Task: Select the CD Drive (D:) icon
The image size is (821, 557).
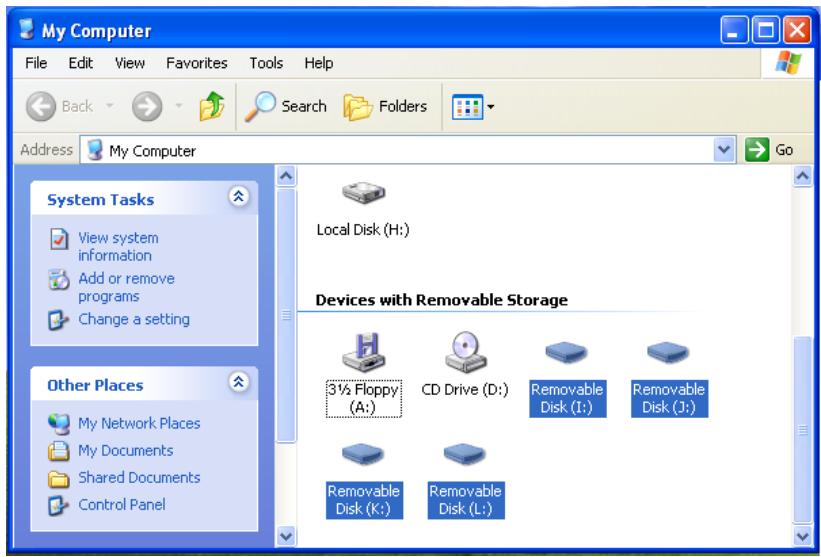Action: pos(465,352)
